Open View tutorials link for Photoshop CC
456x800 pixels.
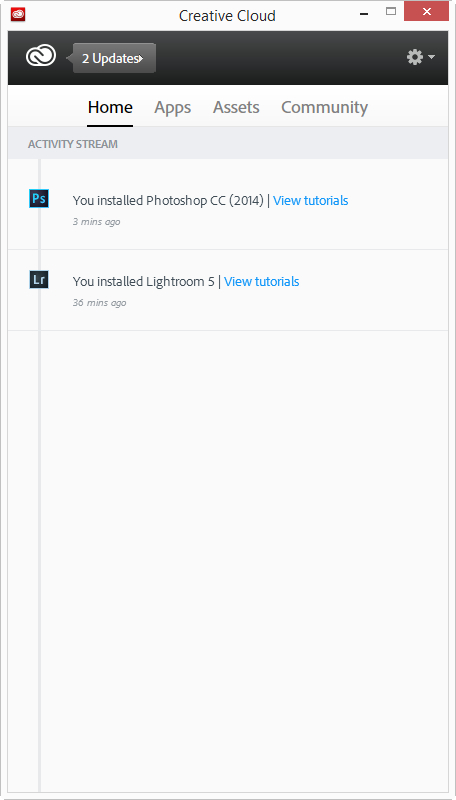311,201
